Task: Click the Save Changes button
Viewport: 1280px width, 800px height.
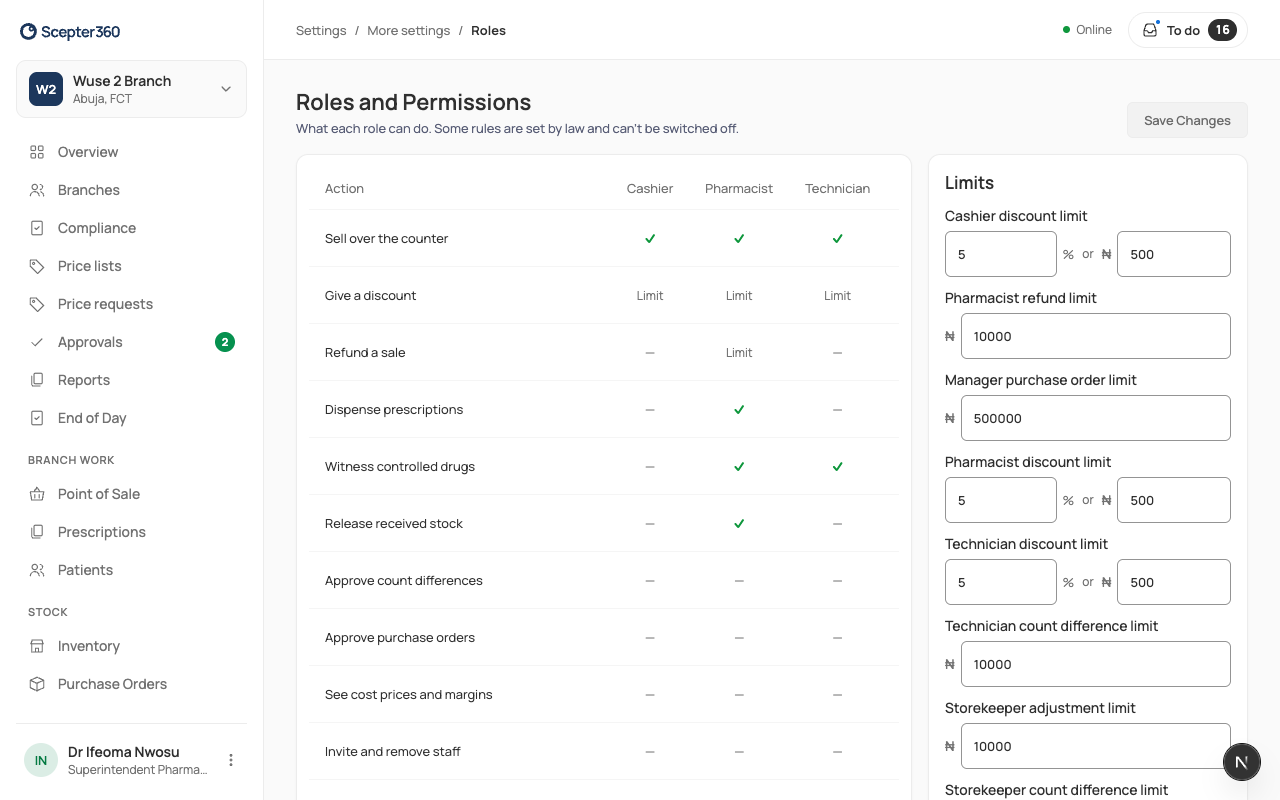Action: tap(1187, 120)
